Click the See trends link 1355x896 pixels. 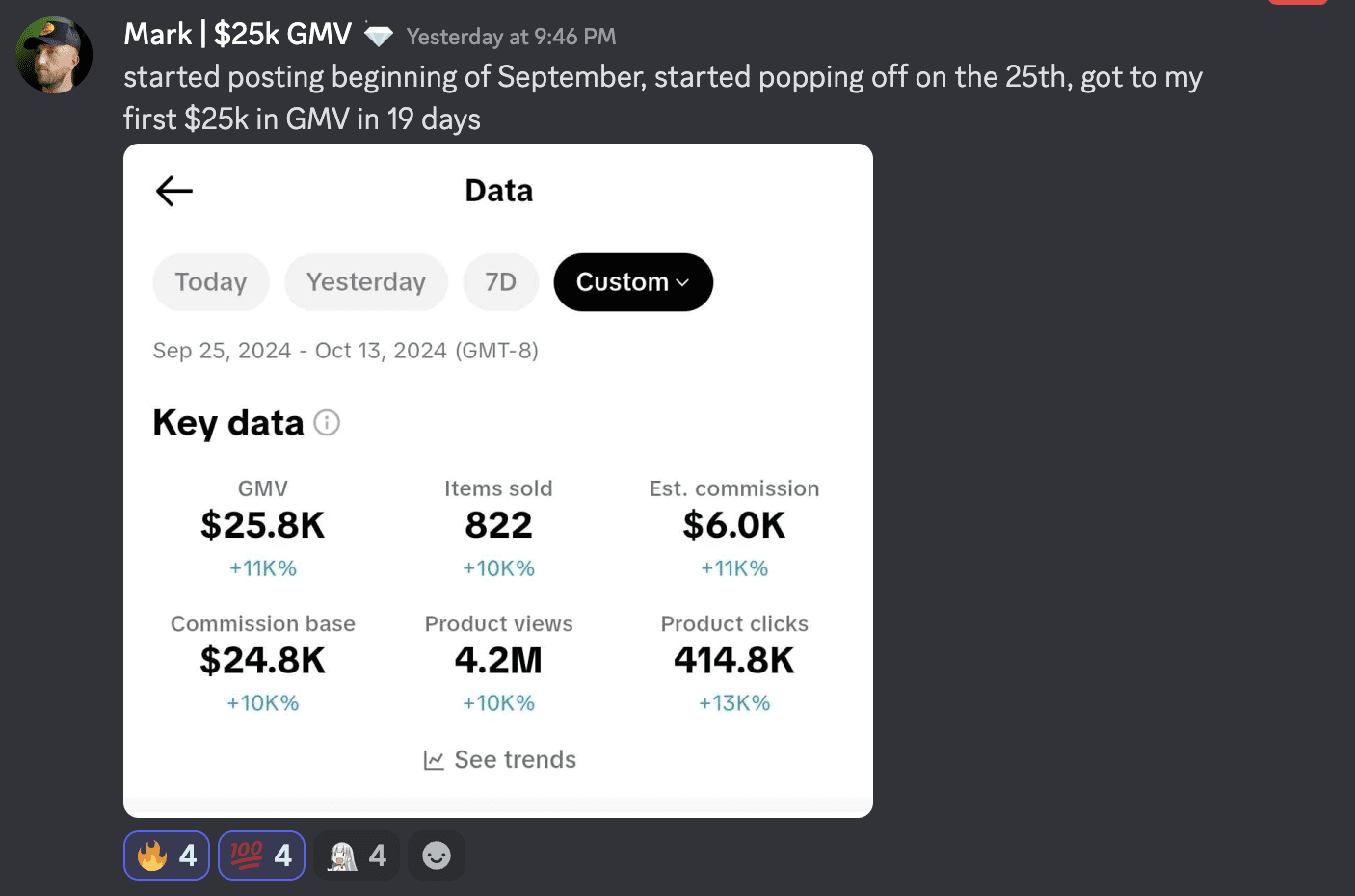point(515,760)
